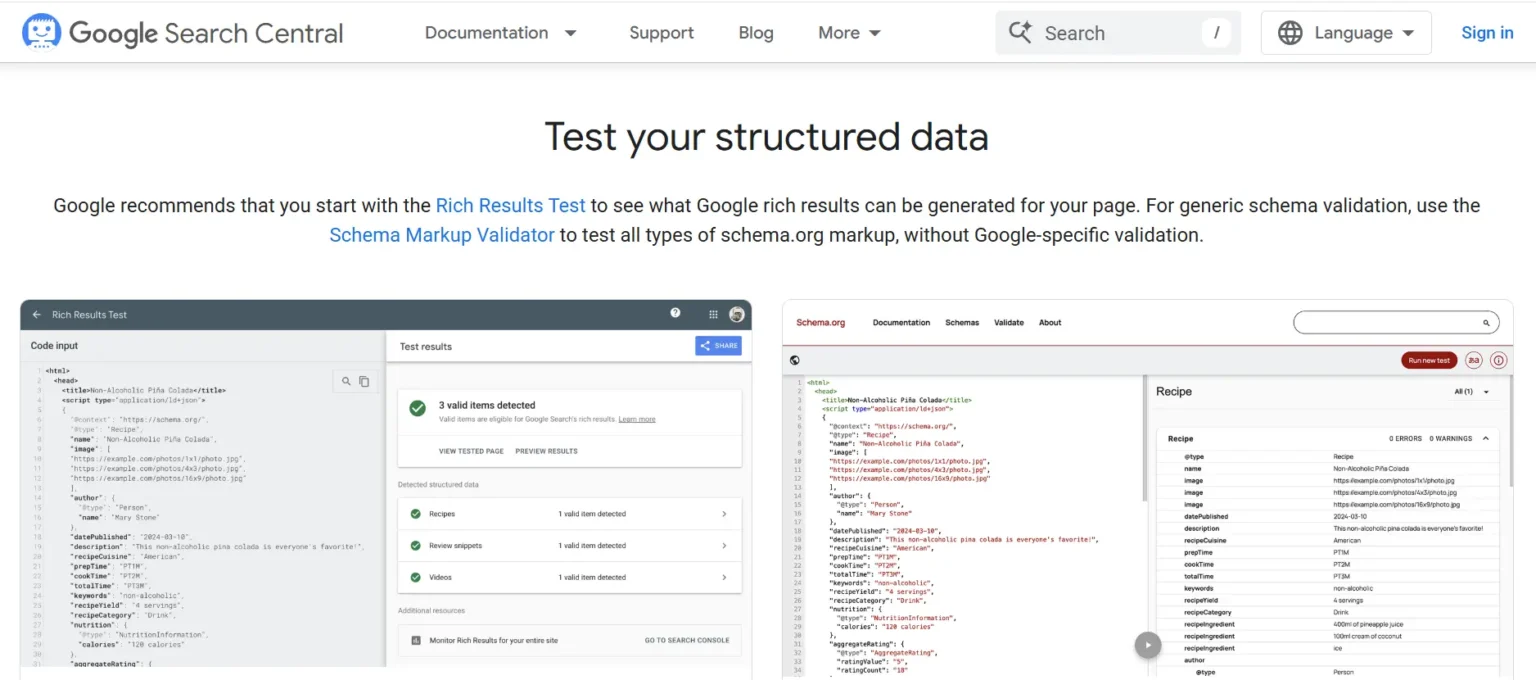Click the copy icon in the Code input panel
The image size is (1536, 680).
(364, 381)
